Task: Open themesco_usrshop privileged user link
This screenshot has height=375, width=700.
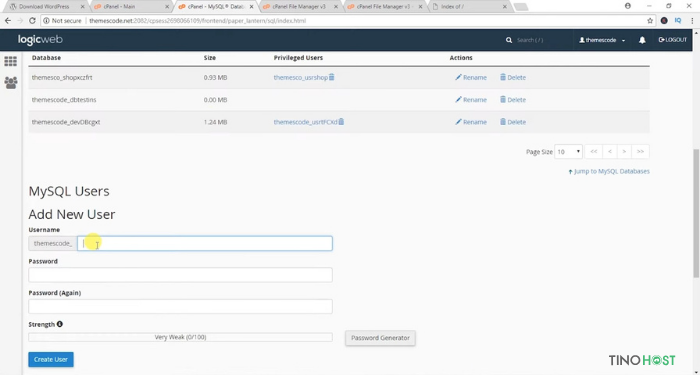Action: point(300,77)
